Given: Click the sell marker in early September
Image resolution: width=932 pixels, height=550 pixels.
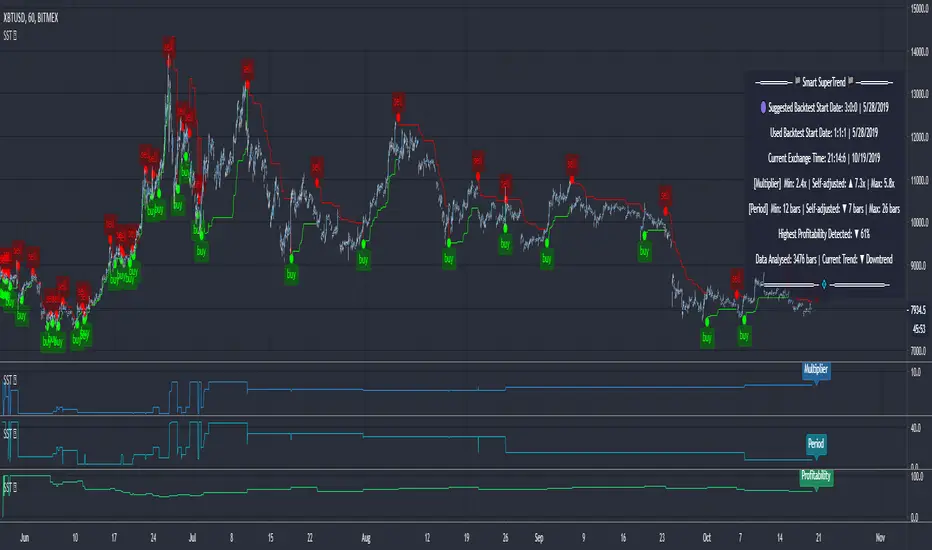Looking at the screenshot, I should pos(572,162).
